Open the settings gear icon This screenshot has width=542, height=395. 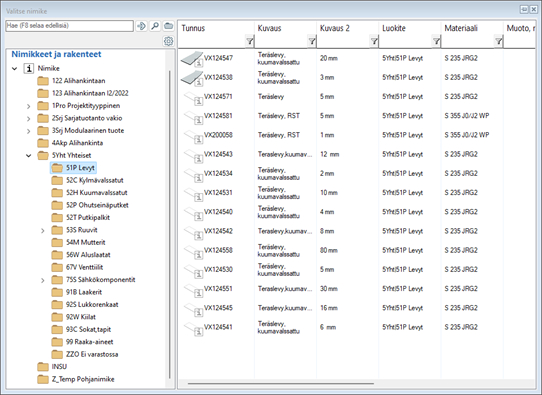[x=168, y=41]
